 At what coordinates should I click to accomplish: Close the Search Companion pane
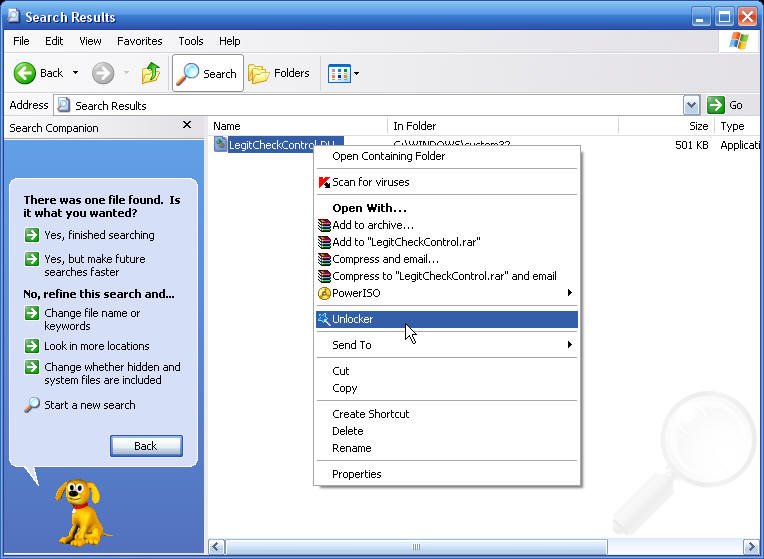click(x=187, y=125)
